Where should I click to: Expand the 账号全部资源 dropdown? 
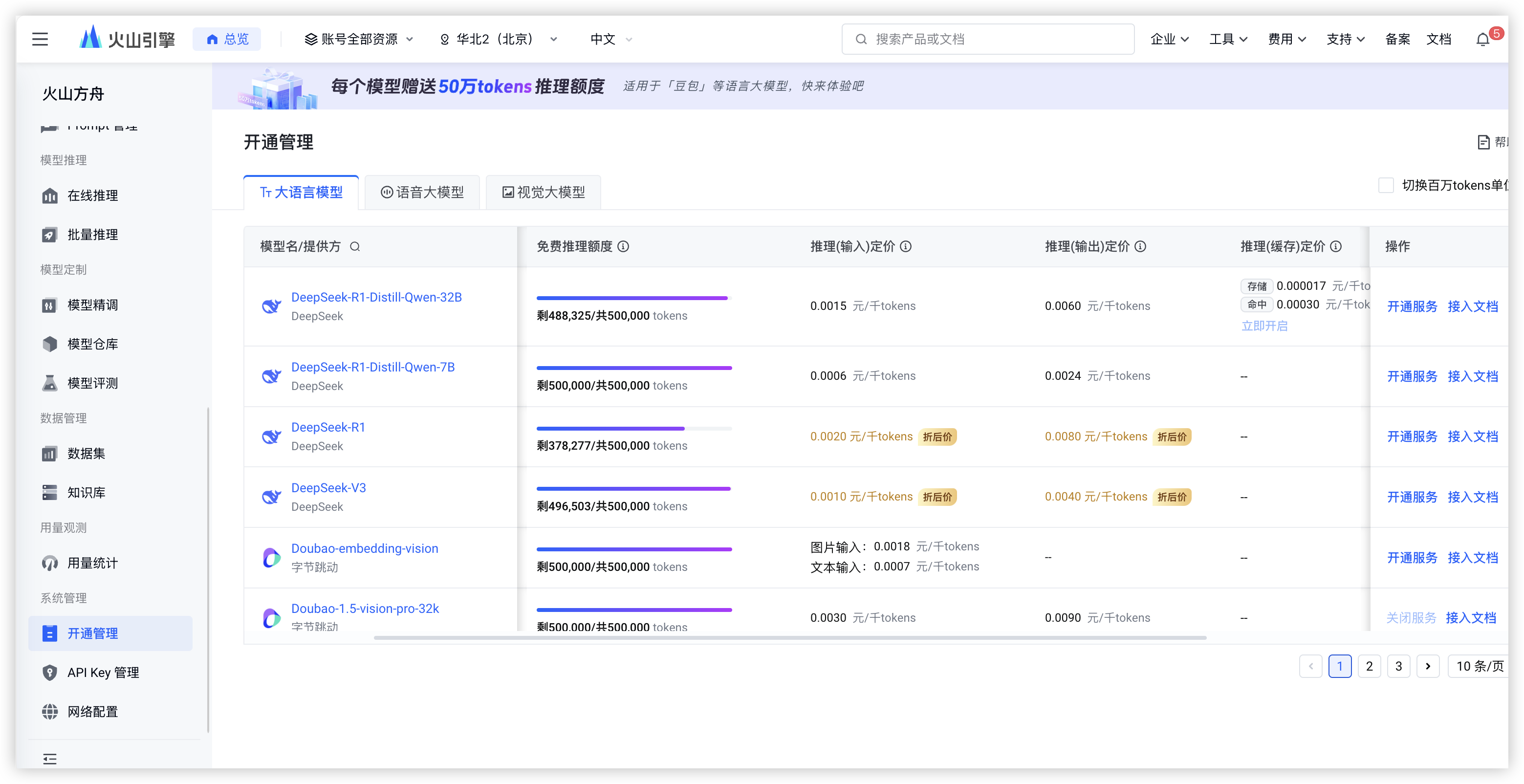click(x=359, y=39)
